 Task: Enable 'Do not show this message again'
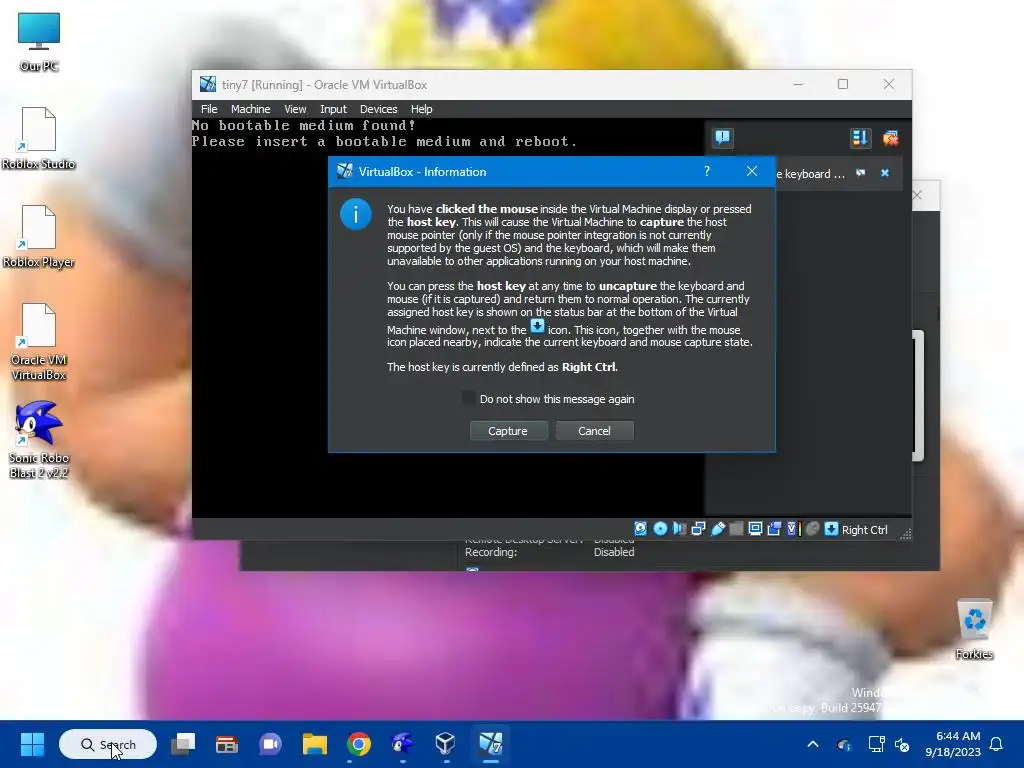[468, 399]
